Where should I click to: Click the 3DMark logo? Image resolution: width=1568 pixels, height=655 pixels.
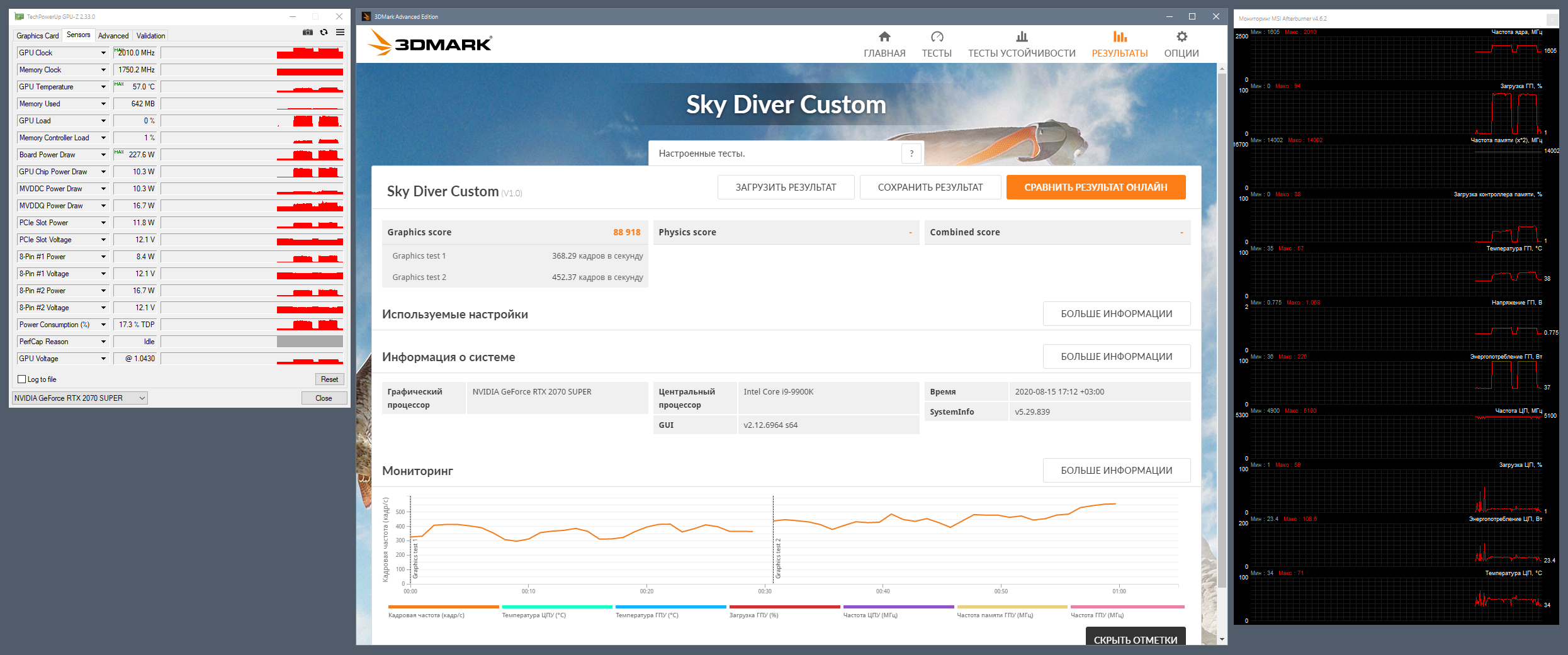[x=430, y=43]
